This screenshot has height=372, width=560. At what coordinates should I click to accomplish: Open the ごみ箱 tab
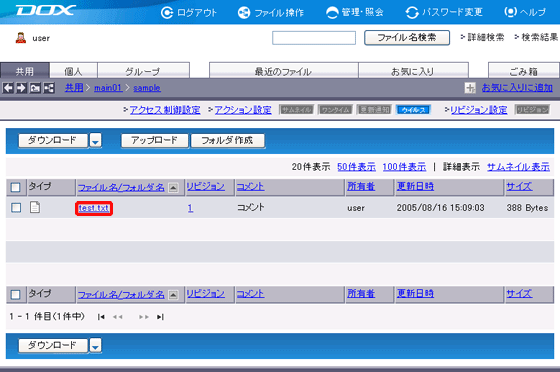pyautogui.click(x=524, y=71)
